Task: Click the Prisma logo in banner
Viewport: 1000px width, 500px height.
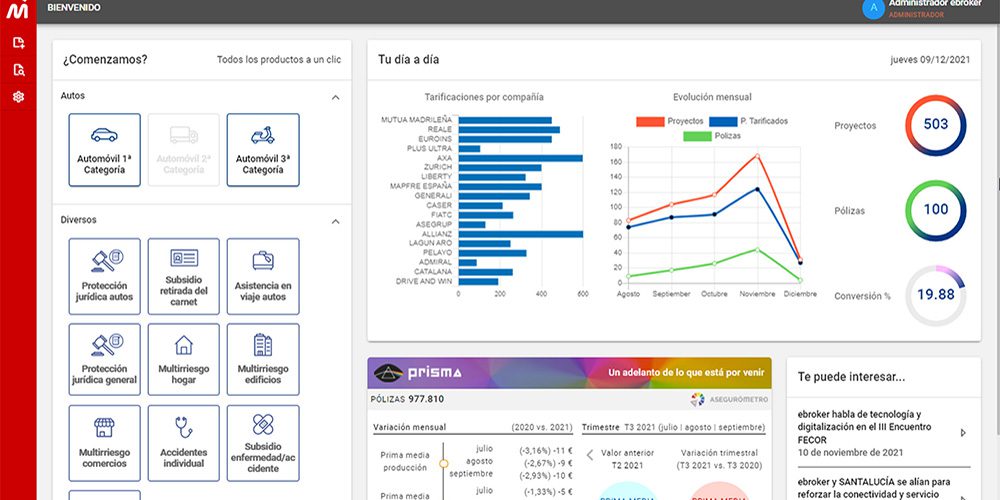Action: pyautogui.click(x=418, y=372)
